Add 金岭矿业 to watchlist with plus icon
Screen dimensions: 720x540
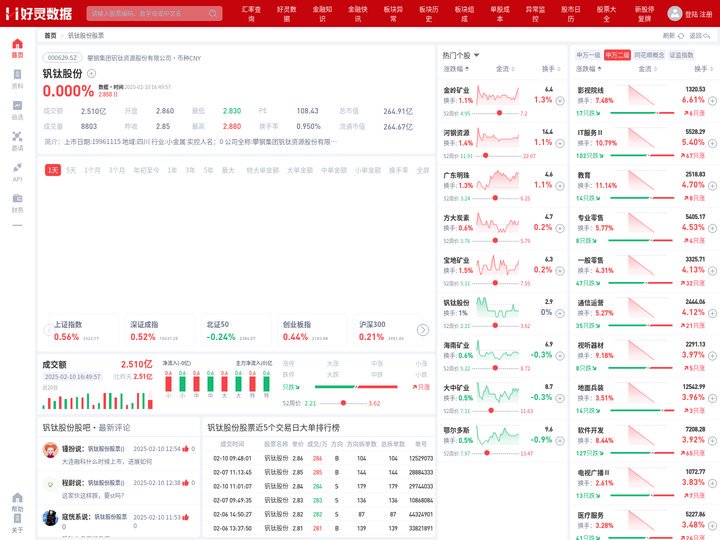tap(560, 101)
